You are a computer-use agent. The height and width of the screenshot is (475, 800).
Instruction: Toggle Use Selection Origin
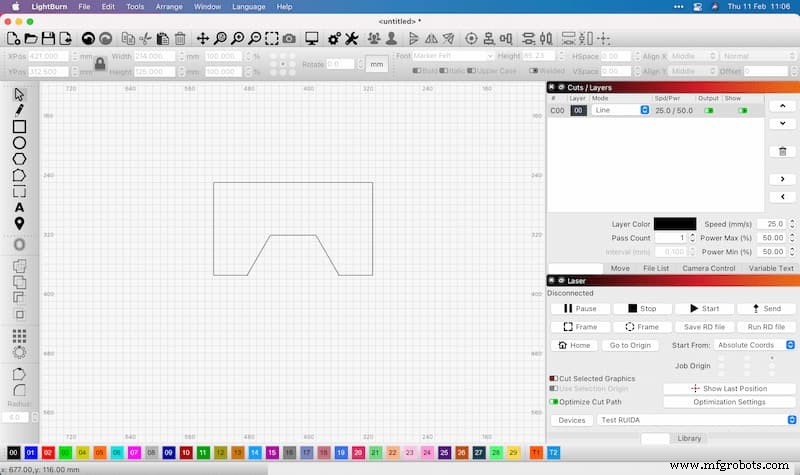(x=553, y=388)
